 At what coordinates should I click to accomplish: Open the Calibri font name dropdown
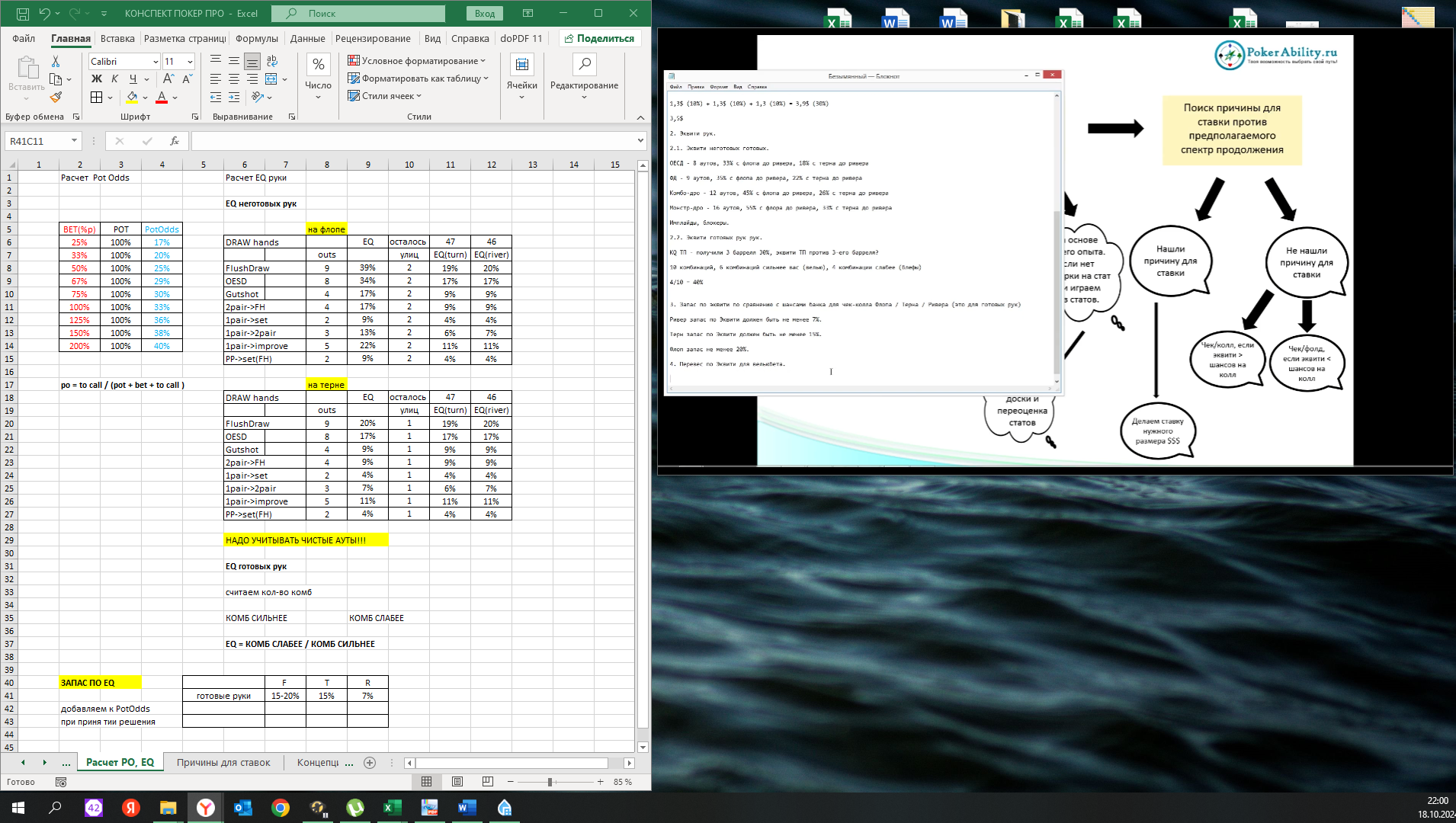click(156, 62)
